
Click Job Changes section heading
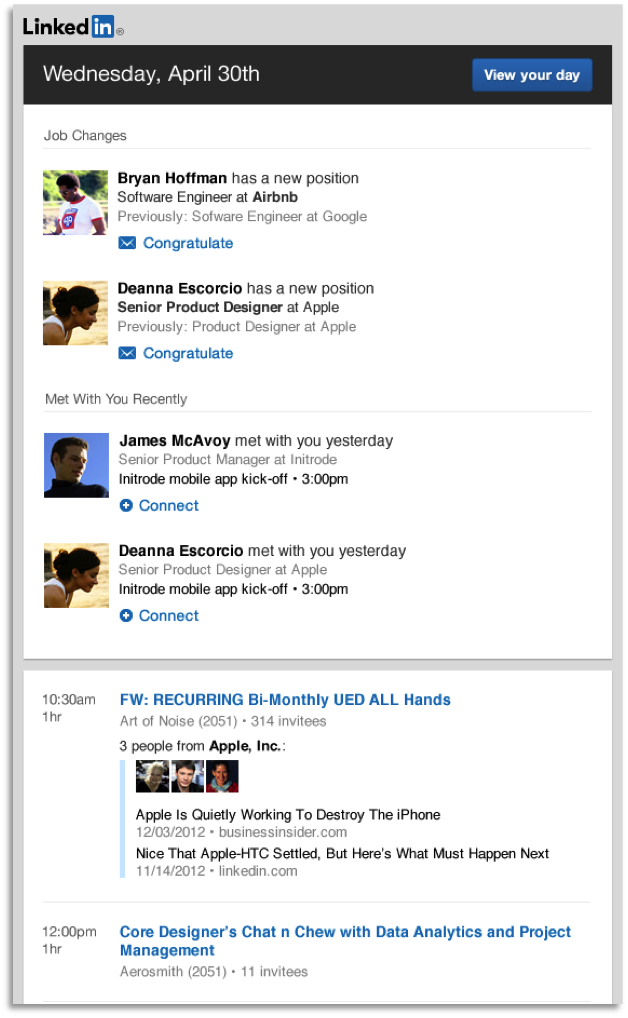(x=85, y=136)
